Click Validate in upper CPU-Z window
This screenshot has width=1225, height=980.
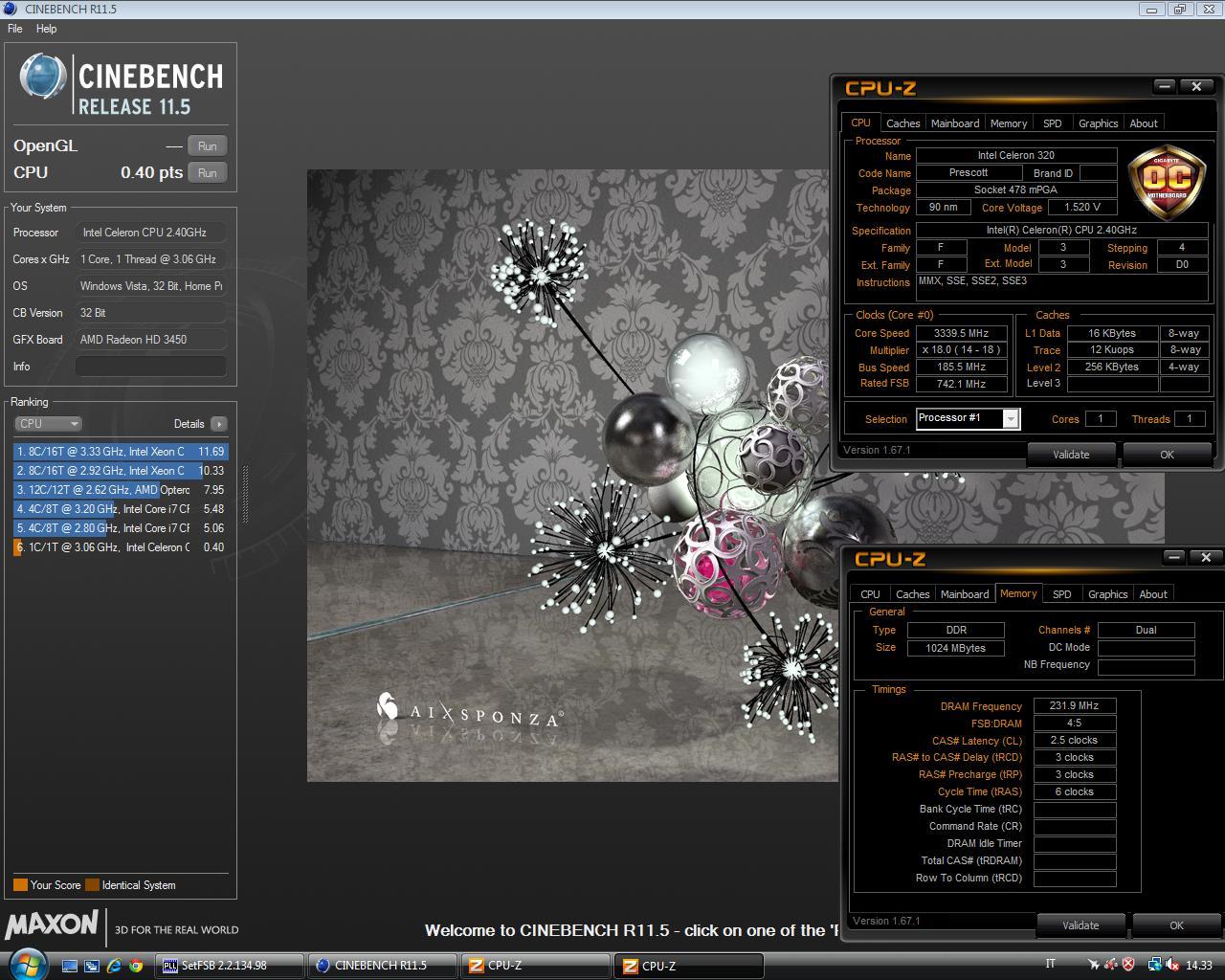[1071, 455]
